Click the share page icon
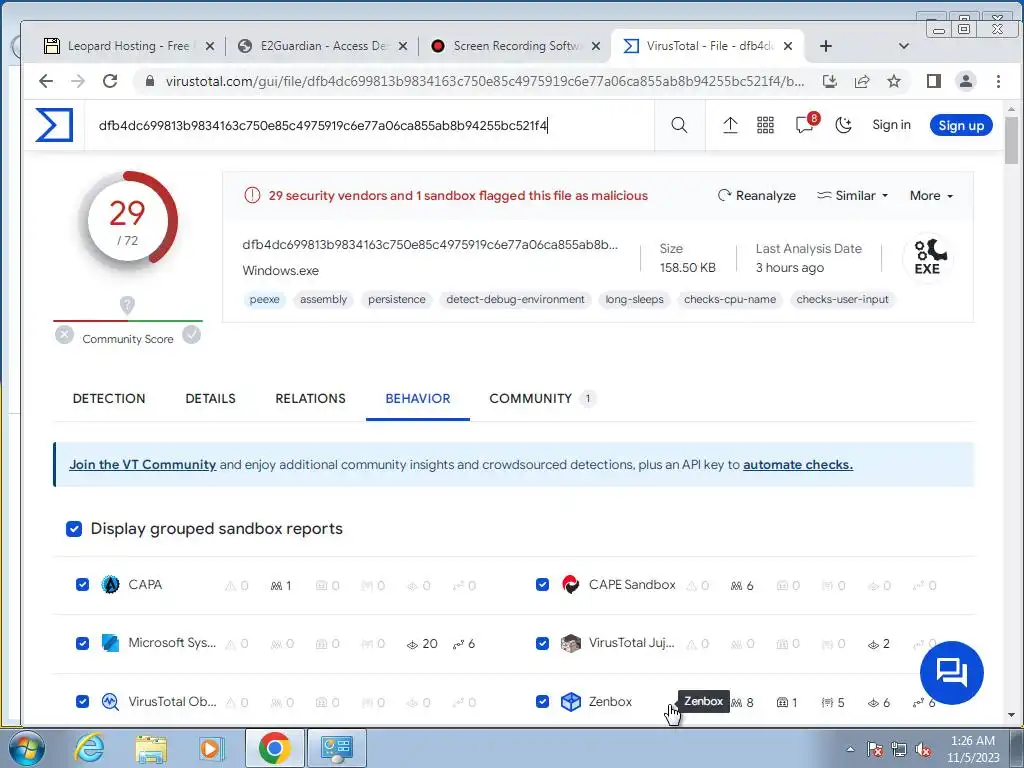Screen dimensions: 1024x768 (862, 81)
